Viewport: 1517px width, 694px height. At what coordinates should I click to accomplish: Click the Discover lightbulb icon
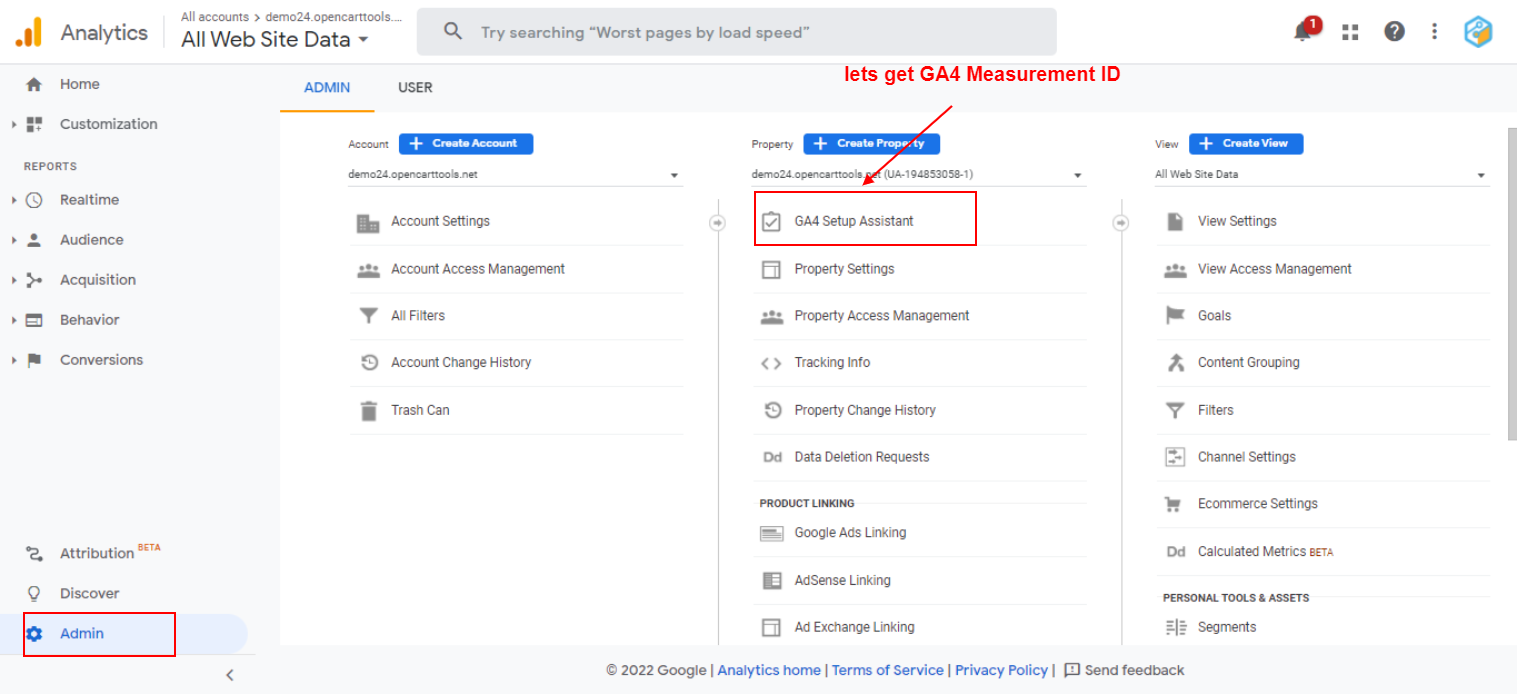point(34,593)
